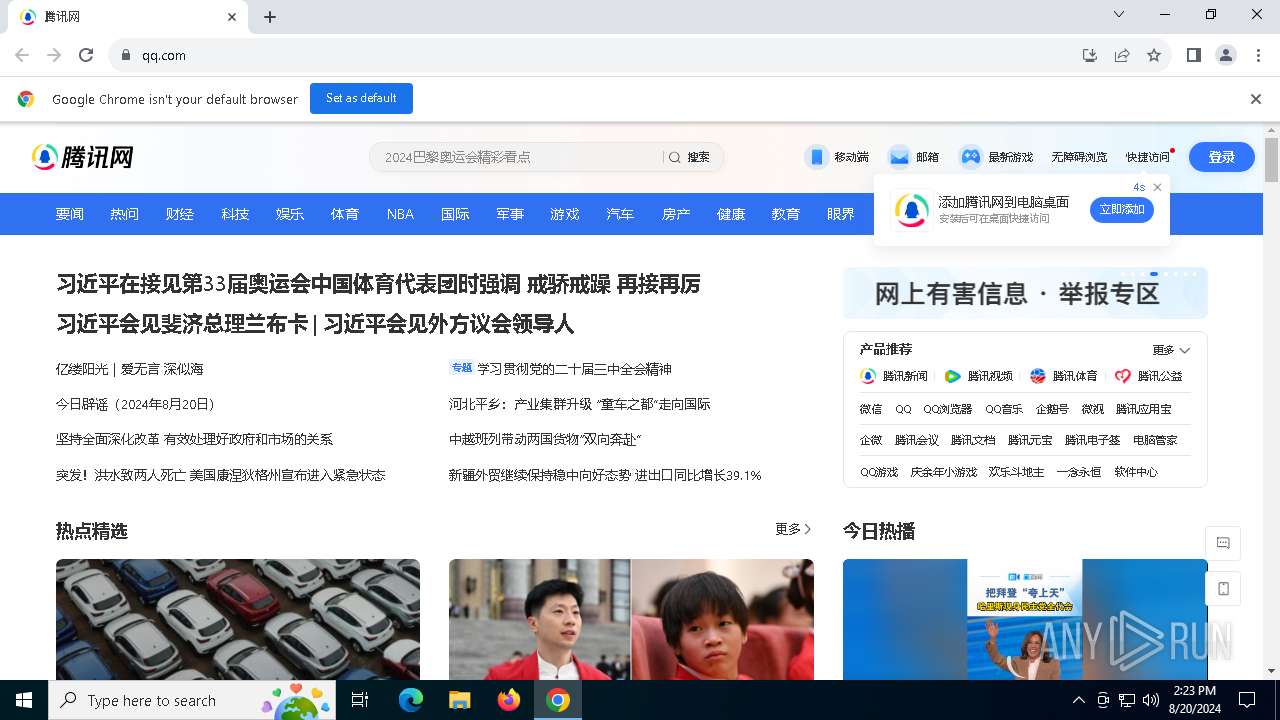The height and width of the screenshot is (720, 1280).
Task: Open the athletes photo news thumbnail
Action: click(631, 619)
